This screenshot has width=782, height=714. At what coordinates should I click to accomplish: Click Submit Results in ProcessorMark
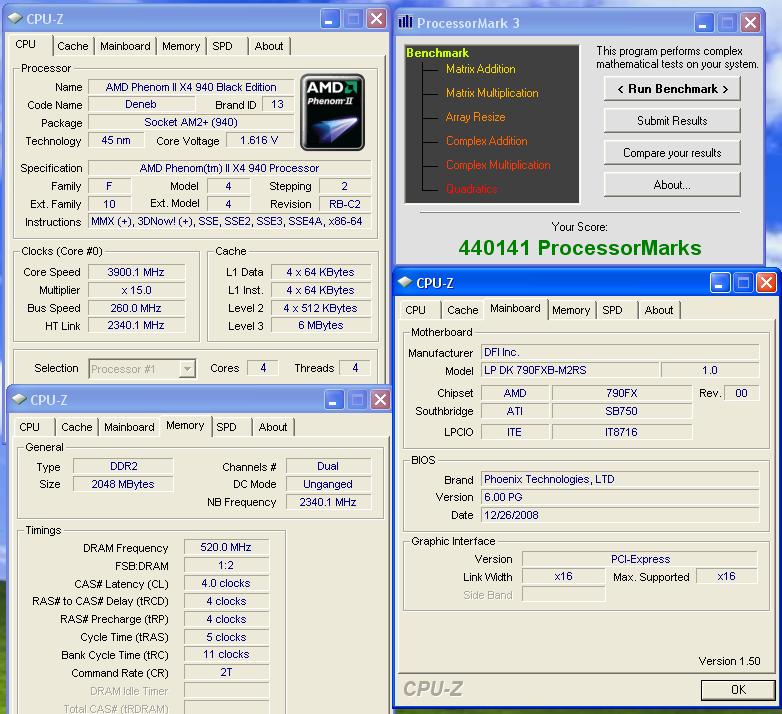tap(672, 121)
